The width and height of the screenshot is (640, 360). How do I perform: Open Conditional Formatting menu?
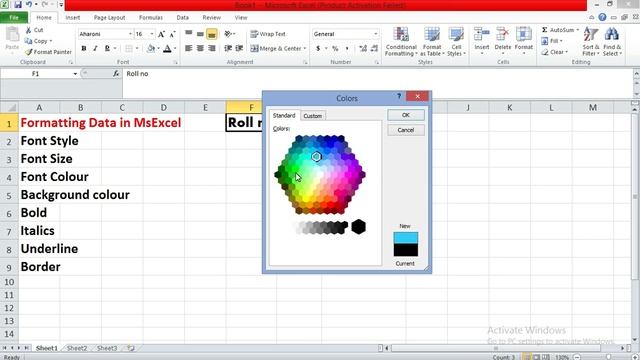coord(401,42)
